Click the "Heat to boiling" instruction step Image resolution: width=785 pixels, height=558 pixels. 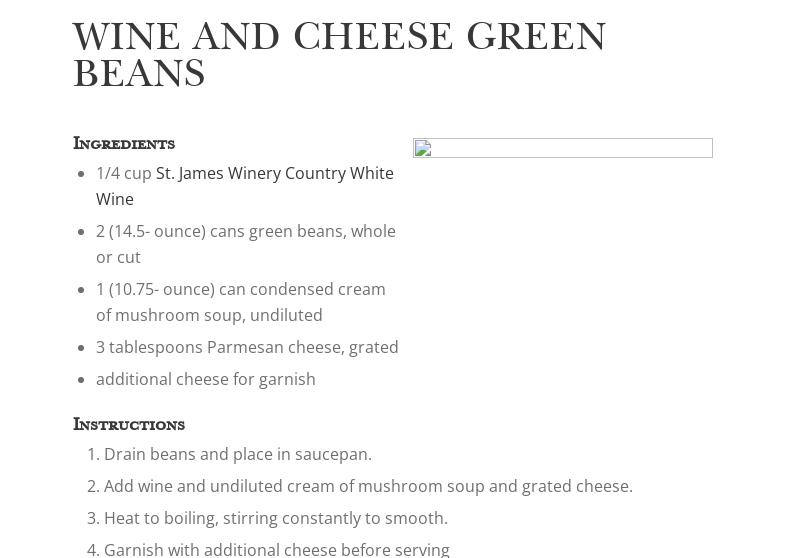(276, 518)
